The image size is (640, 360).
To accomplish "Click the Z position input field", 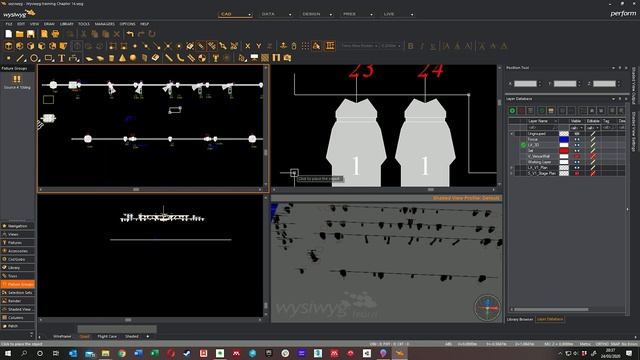I will 604,84.
